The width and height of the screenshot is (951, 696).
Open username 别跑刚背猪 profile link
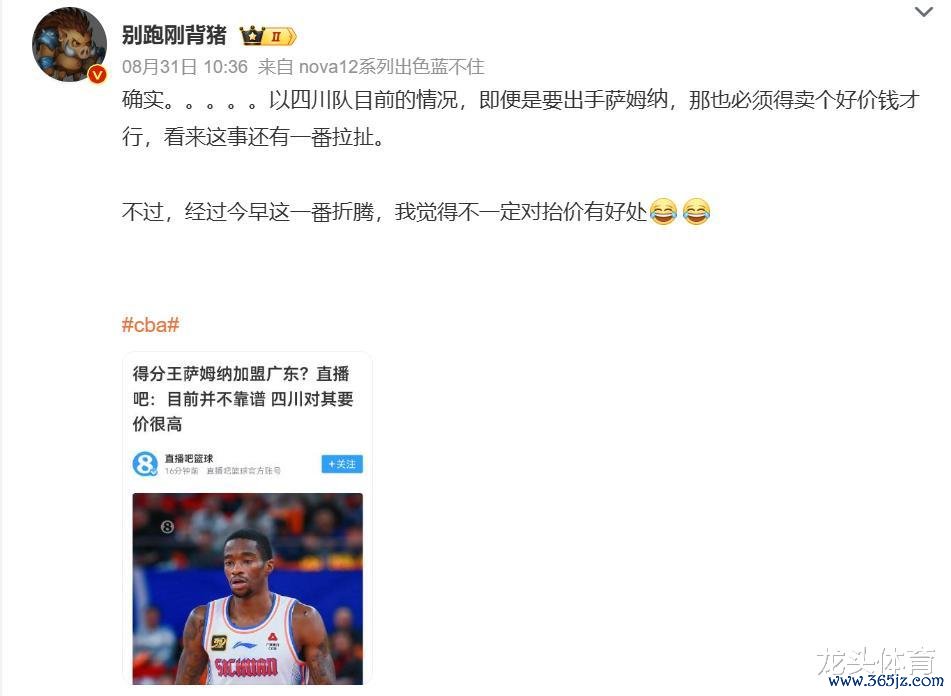174,35
